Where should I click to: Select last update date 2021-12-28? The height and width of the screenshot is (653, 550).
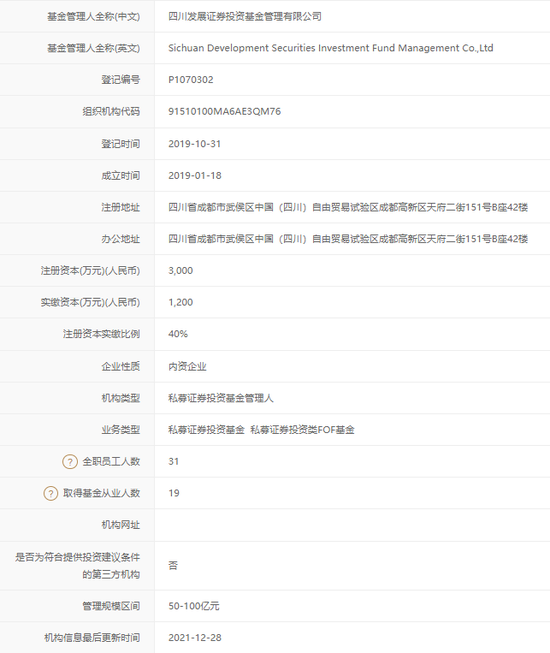(x=195, y=638)
